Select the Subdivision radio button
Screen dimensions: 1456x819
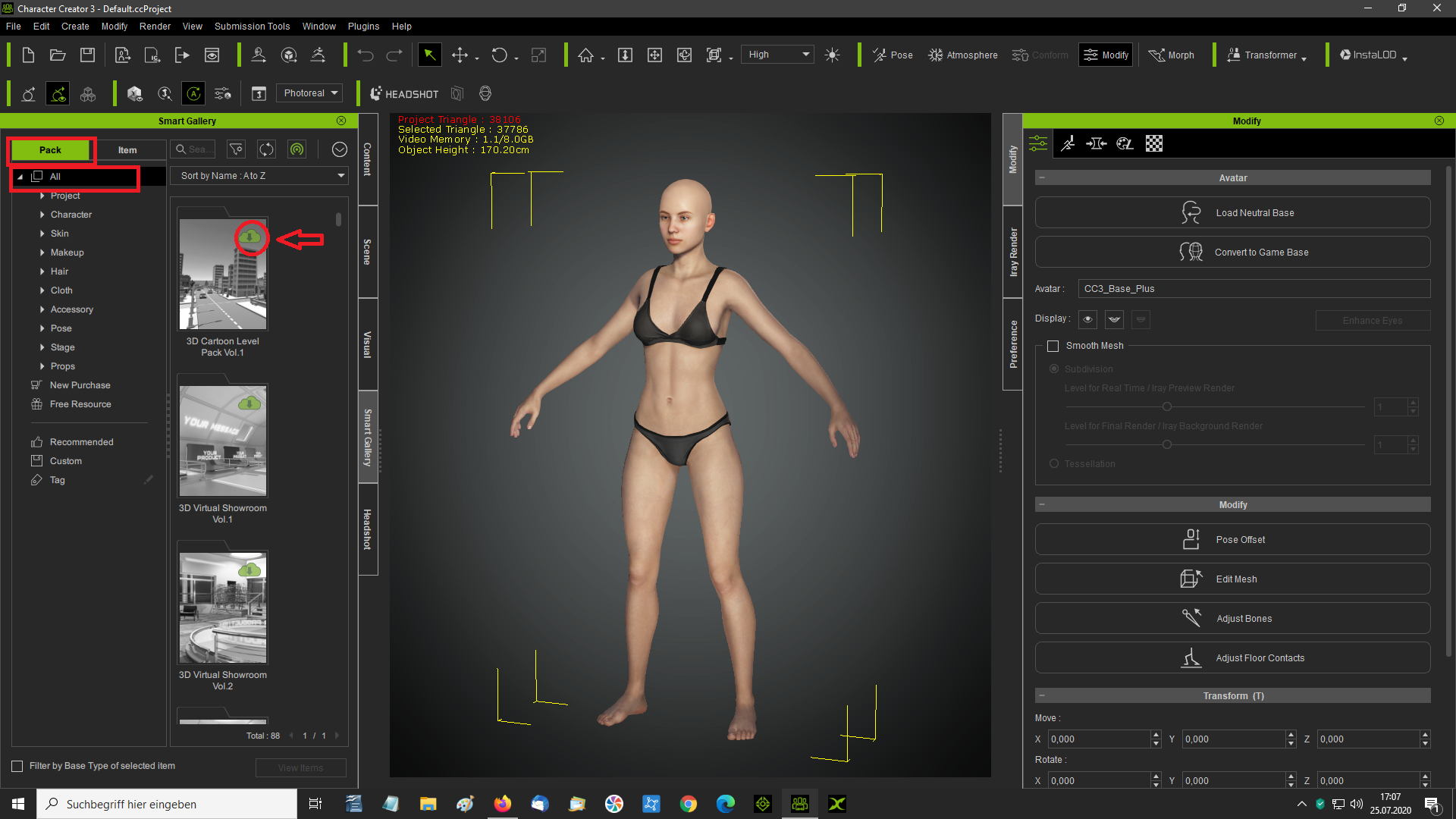tap(1054, 369)
